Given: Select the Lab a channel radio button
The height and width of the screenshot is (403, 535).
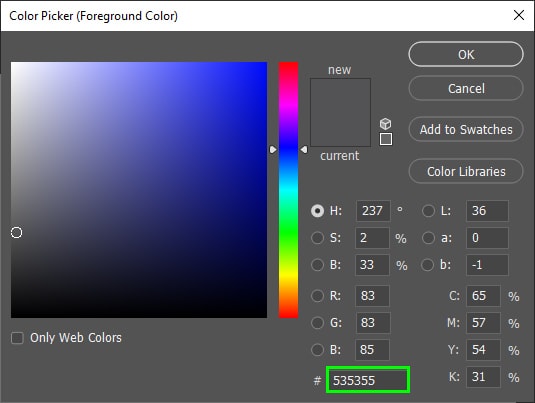Looking at the screenshot, I should [428, 238].
